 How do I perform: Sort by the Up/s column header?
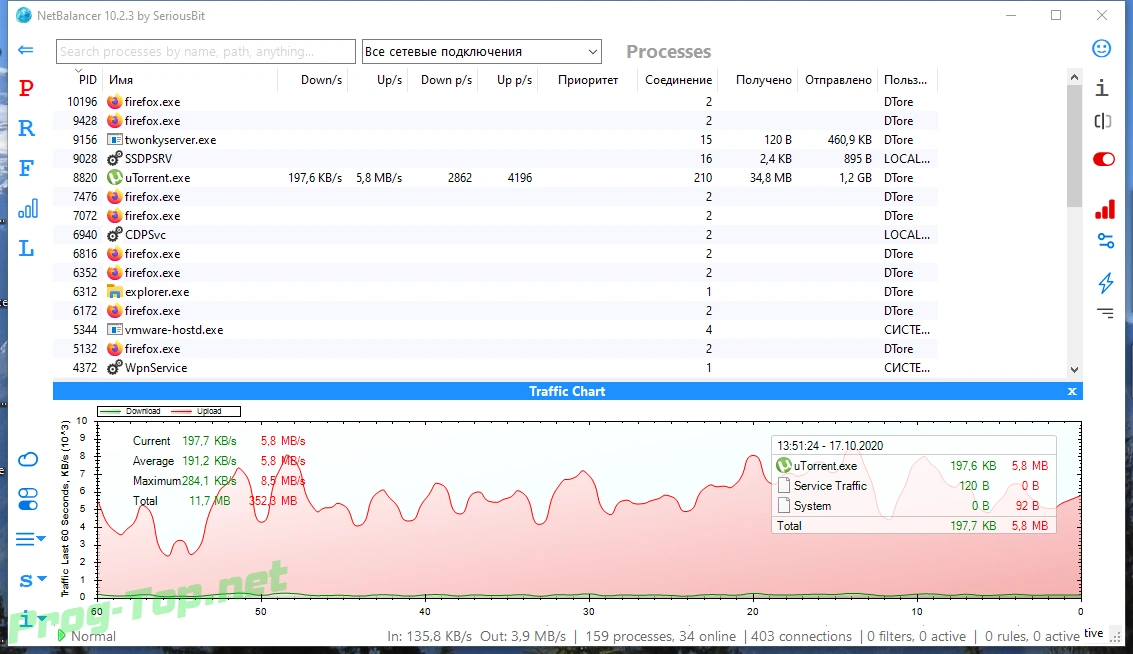pos(389,79)
